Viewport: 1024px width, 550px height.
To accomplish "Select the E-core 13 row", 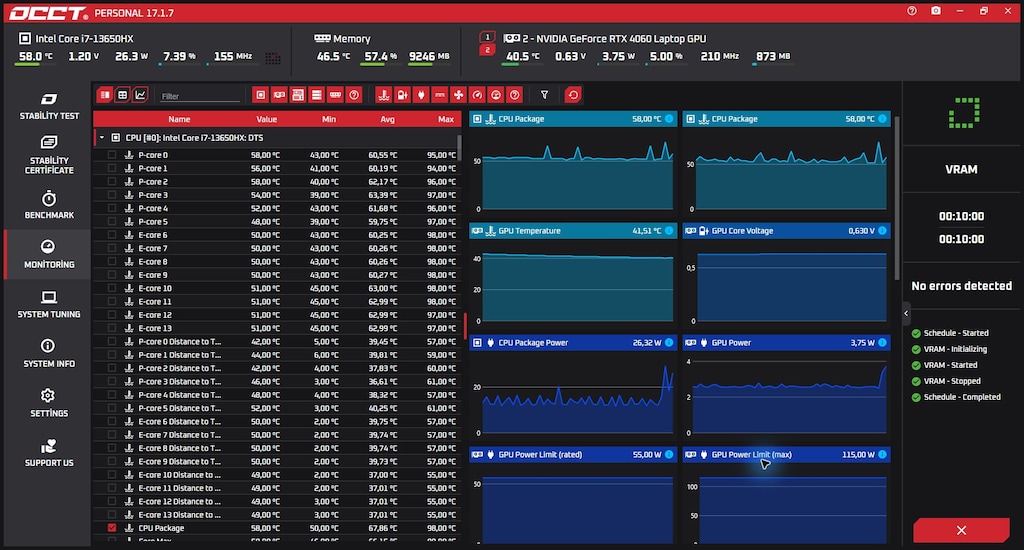I will tap(277, 328).
